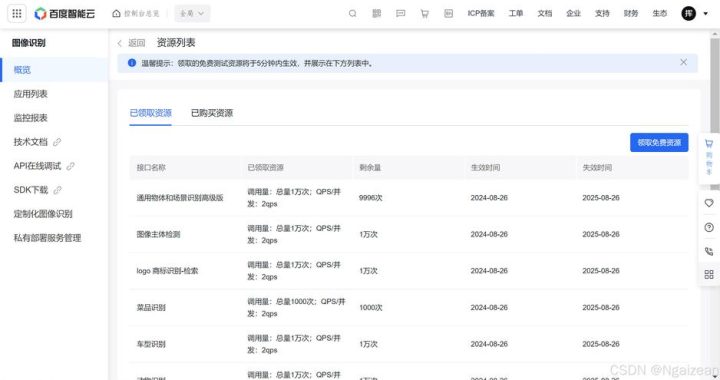The height and width of the screenshot is (380, 720).
Task: Click the external link icon beside 技术文档
Action: 57,142
